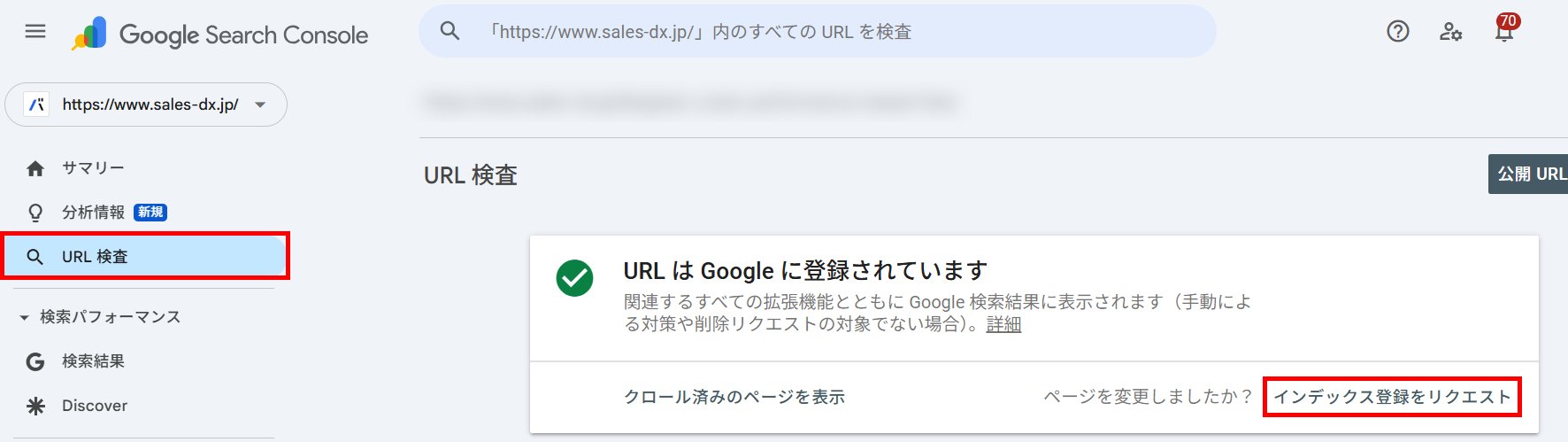This screenshot has height=442, width=1568.
Task: Click the search magnifier icon in URL bar
Action: [450, 31]
